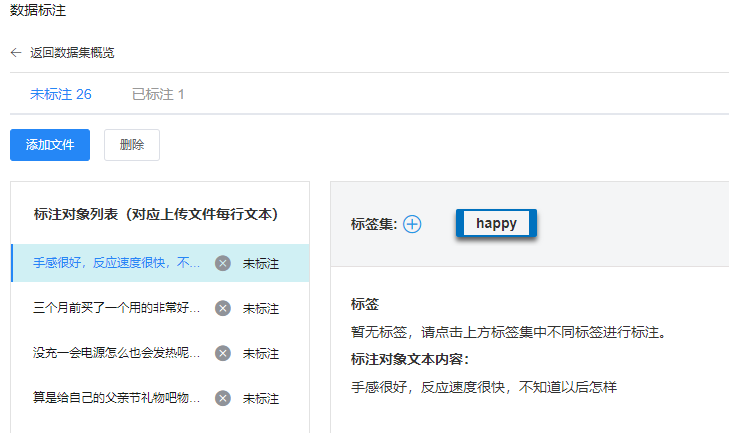The image size is (729, 433).
Task: Switch to the 已标注 1 tab
Action: click(x=158, y=94)
